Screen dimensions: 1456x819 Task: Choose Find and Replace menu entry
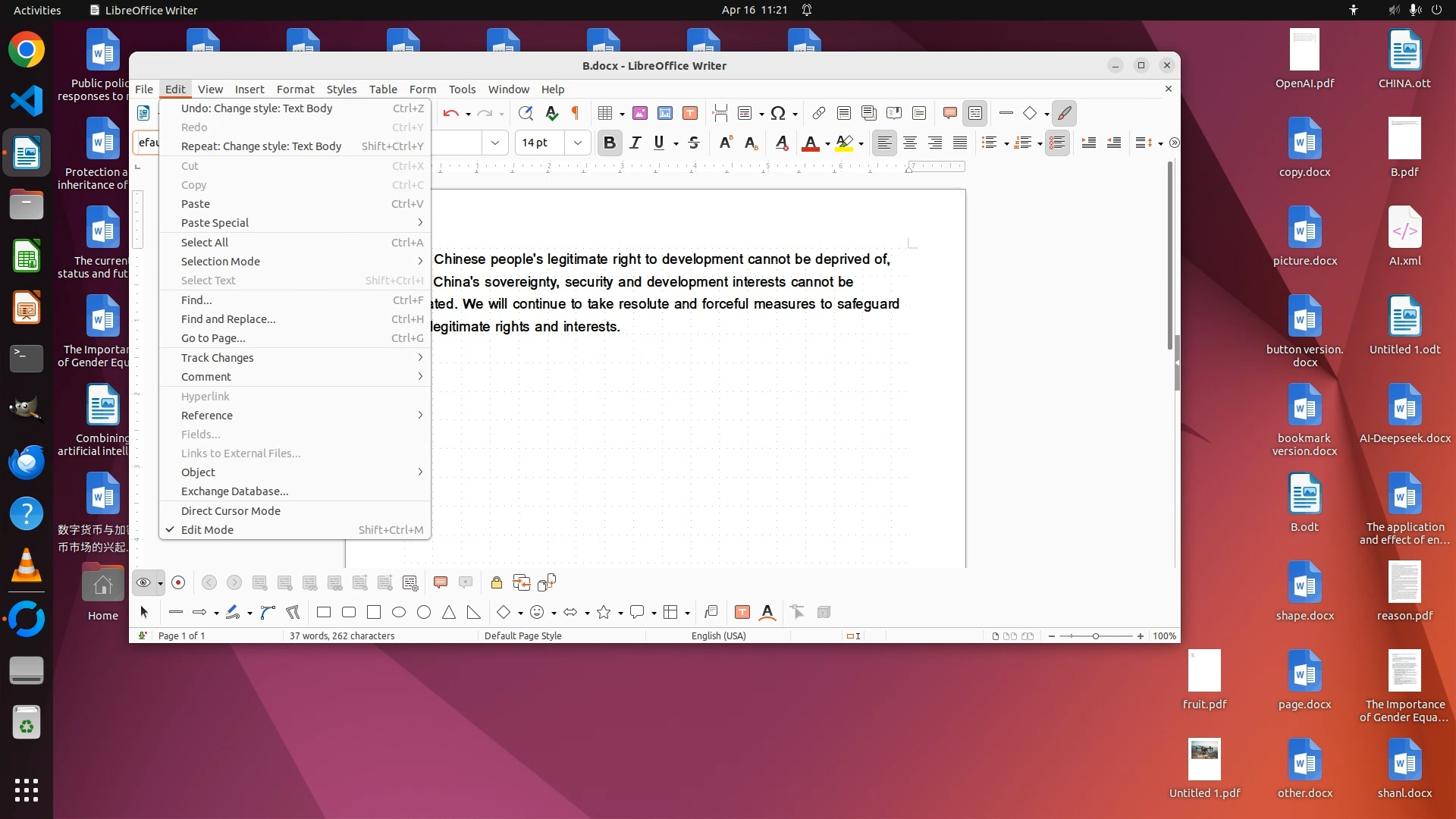point(228,319)
